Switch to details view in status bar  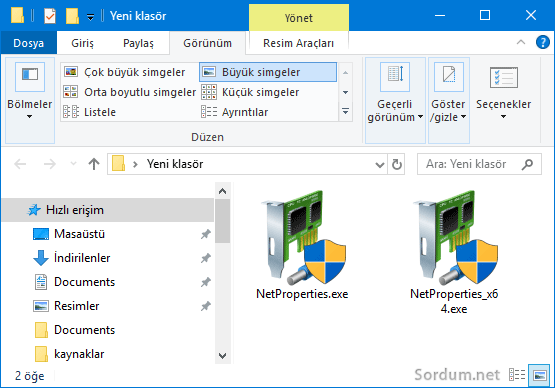click(x=517, y=375)
